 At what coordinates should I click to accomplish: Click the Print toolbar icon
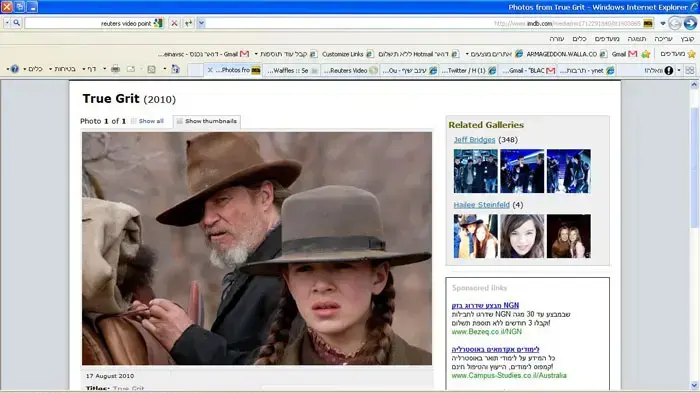coord(115,69)
